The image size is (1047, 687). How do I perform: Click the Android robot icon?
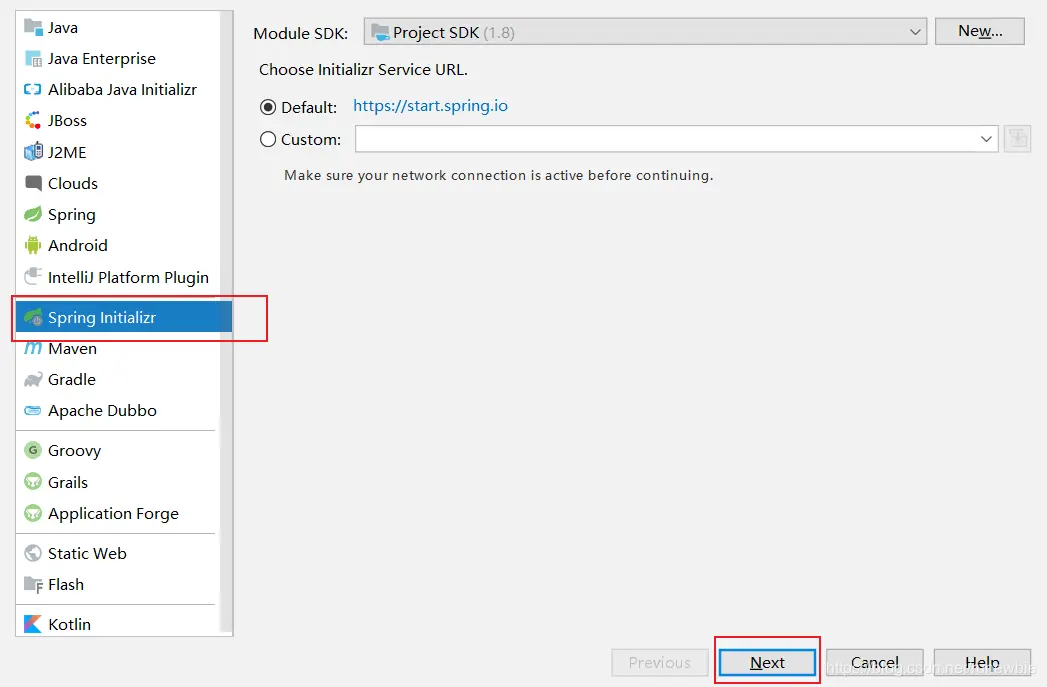(x=33, y=246)
